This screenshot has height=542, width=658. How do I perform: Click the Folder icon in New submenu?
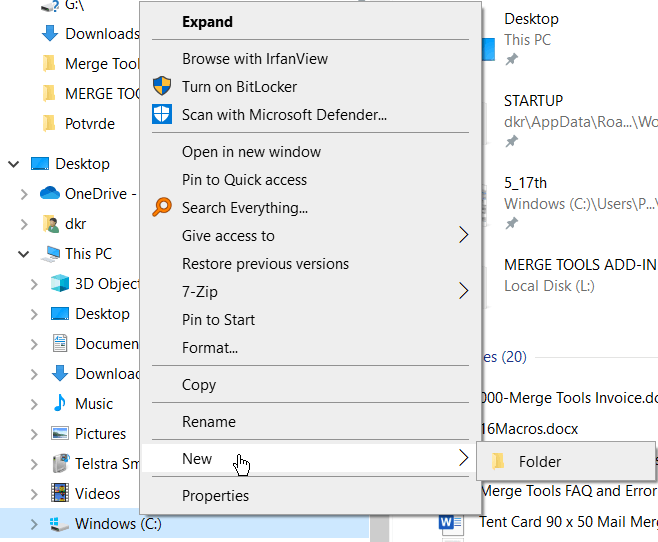coord(498,461)
